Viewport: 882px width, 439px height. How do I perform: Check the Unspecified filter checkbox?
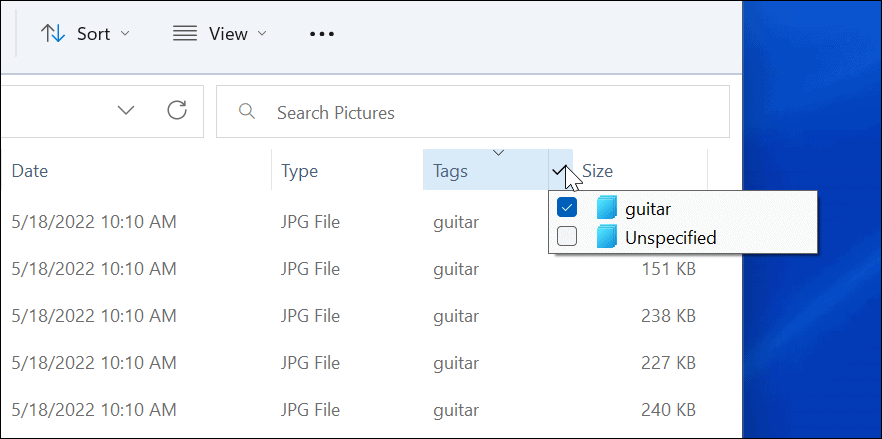coord(567,237)
